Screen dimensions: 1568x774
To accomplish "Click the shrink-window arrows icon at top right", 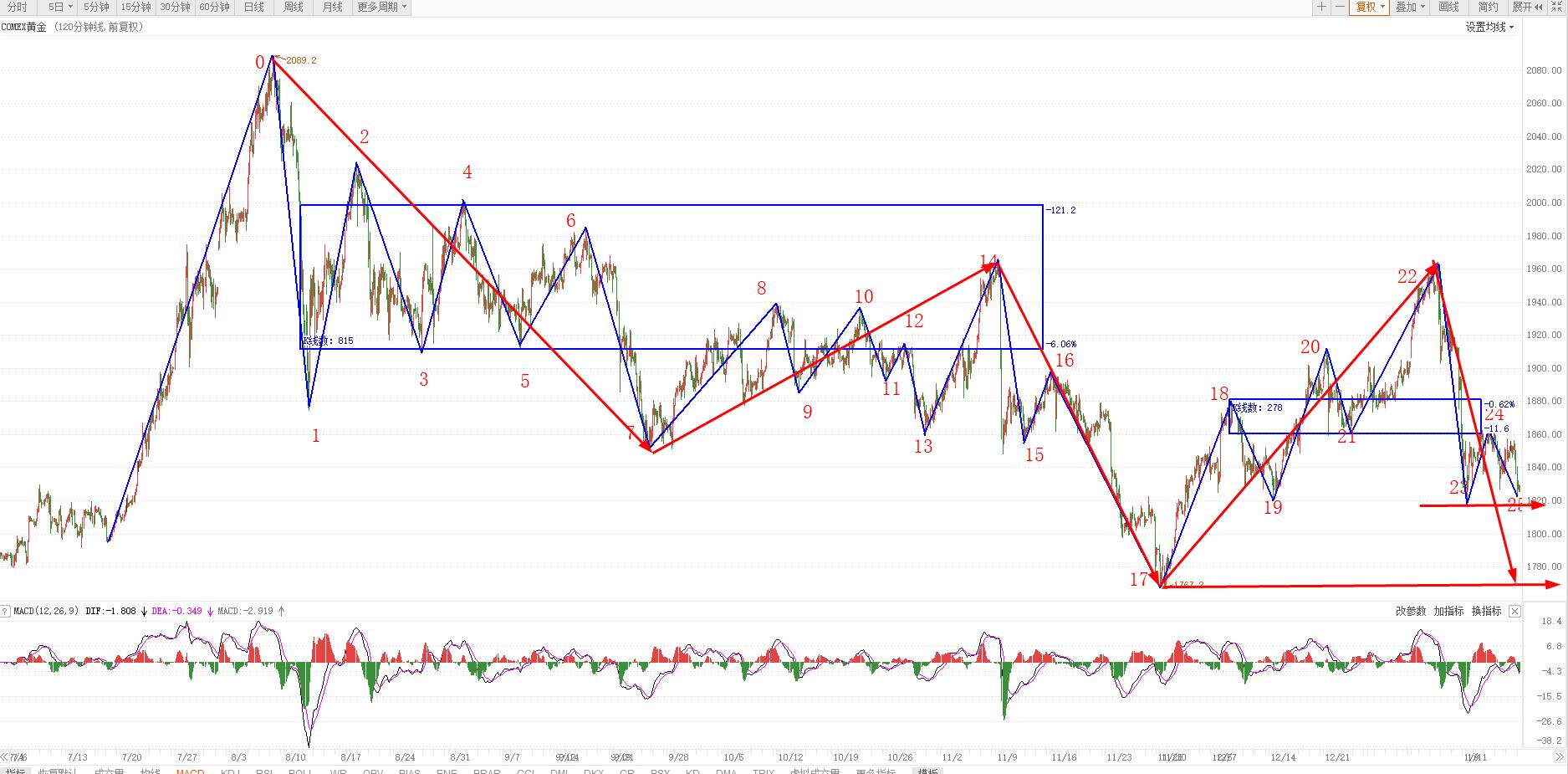I will [x=1558, y=7].
